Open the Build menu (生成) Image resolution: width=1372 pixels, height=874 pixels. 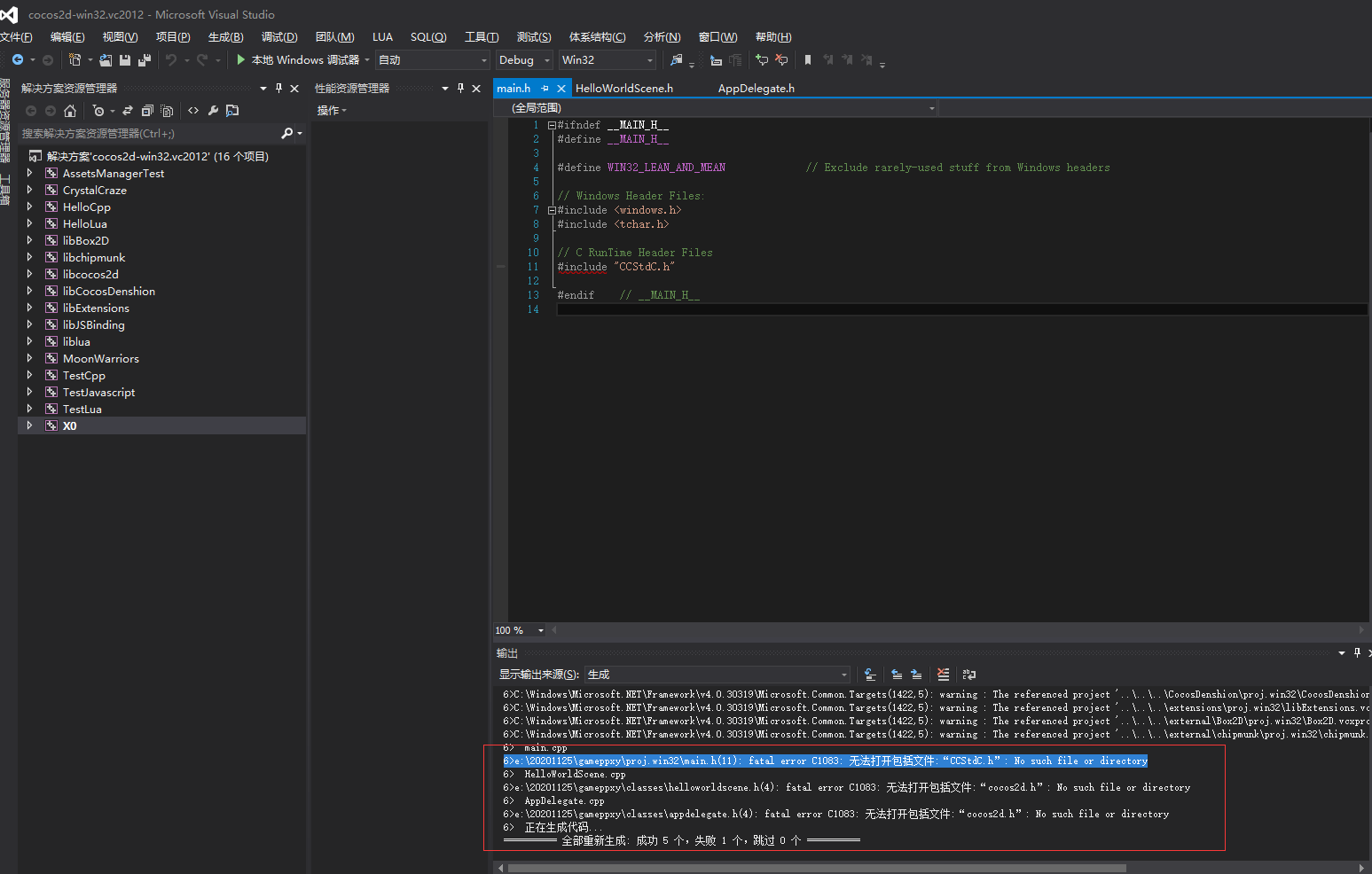225,37
